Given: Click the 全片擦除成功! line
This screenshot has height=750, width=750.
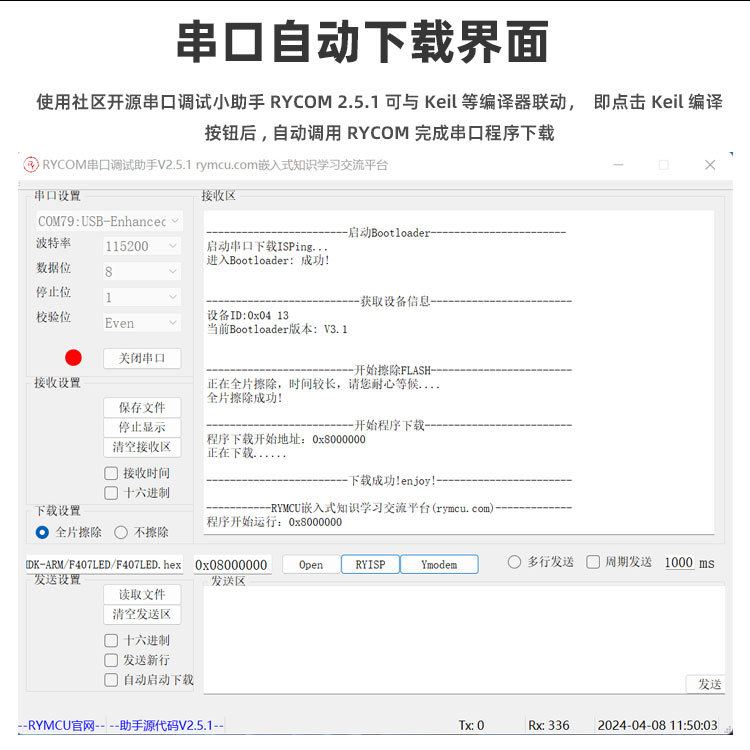Looking at the screenshot, I should [244, 398].
